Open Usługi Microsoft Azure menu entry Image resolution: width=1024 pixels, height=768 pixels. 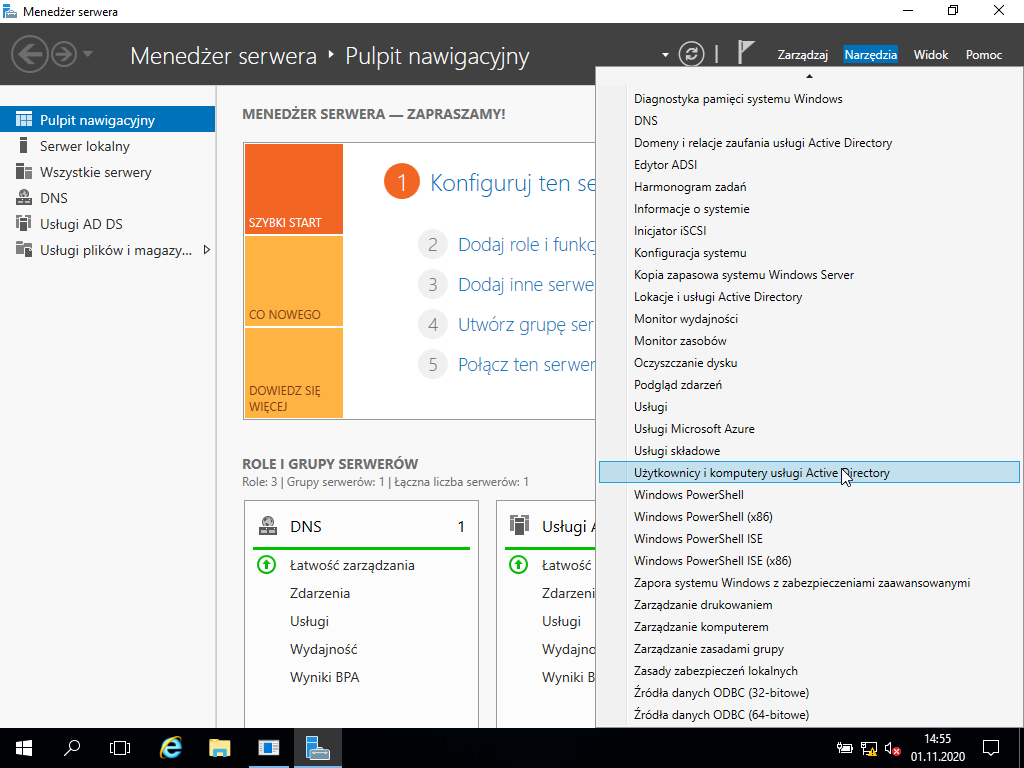click(809, 428)
